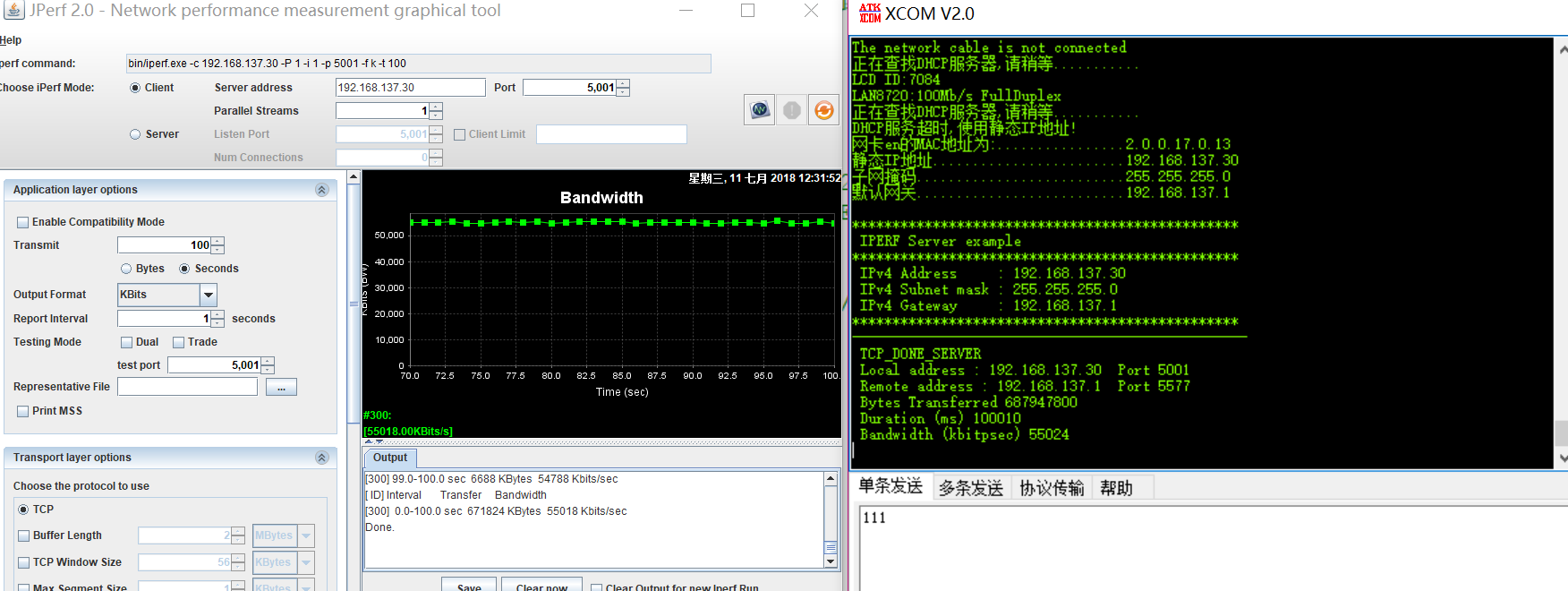Viewport: 1568px width, 591px height.
Task: Click the XCOM terminal scrollbar up arrow
Action: [1562, 49]
